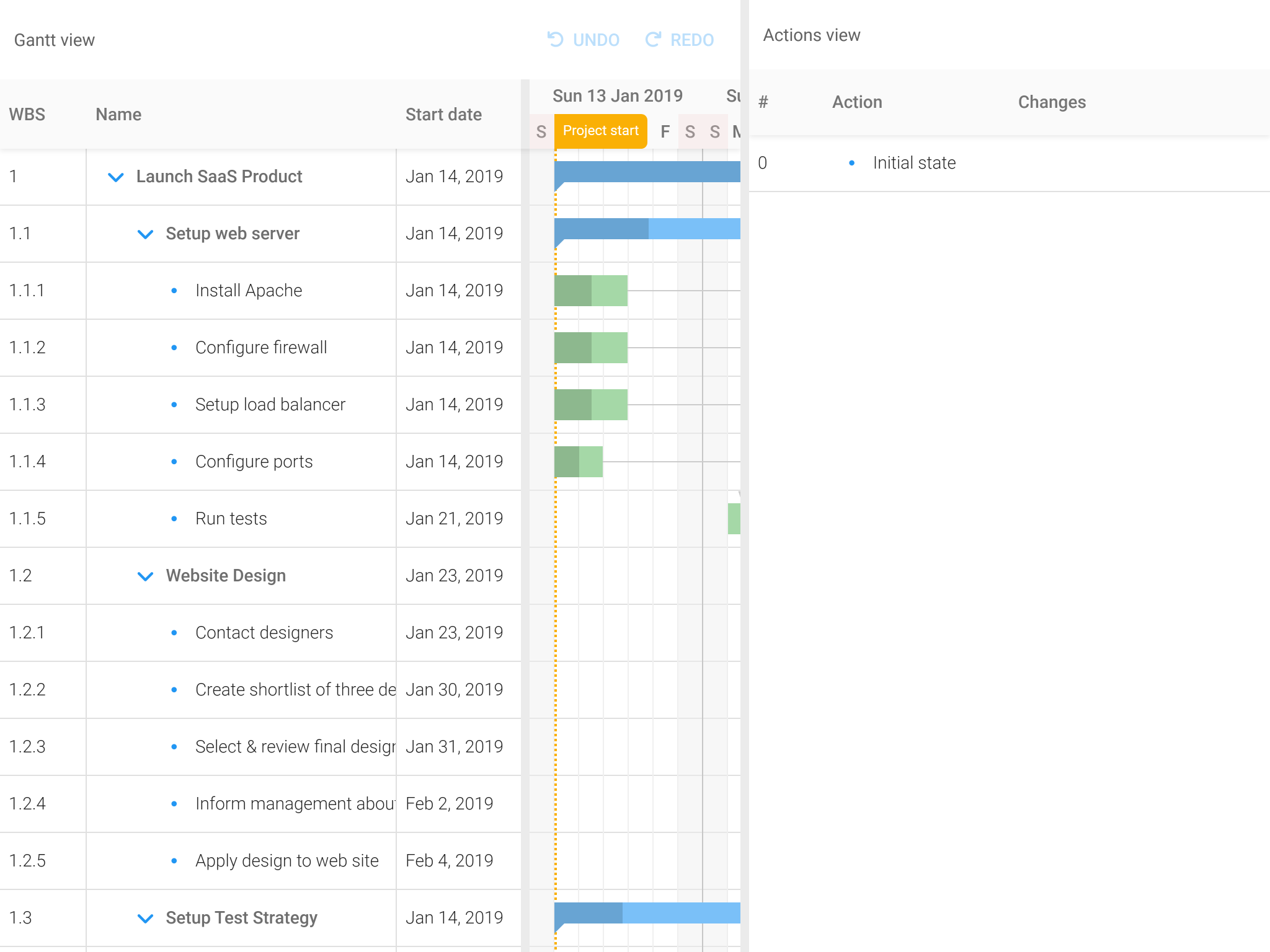Select the Run tests task row
This screenshot has width=1270, height=952.
click(x=231, y=519)
